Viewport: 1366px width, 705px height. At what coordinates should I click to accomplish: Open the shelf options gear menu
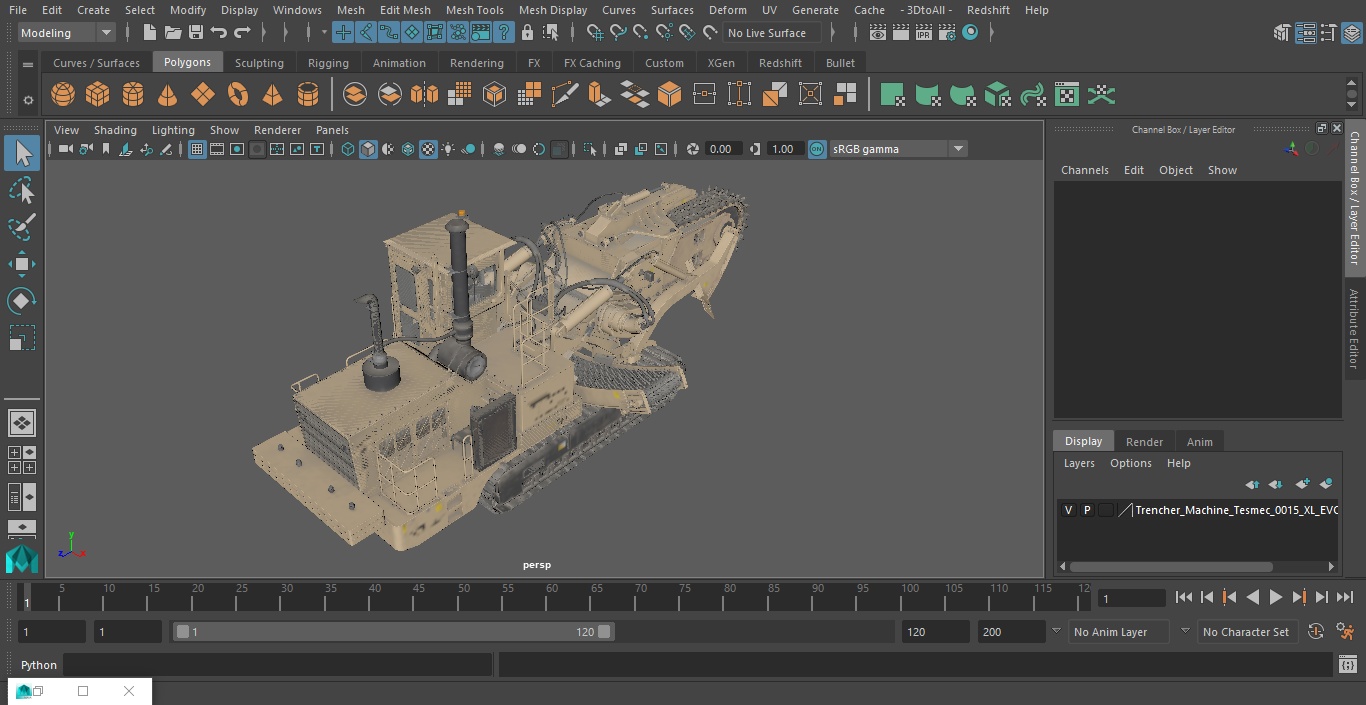pos(28,100)
